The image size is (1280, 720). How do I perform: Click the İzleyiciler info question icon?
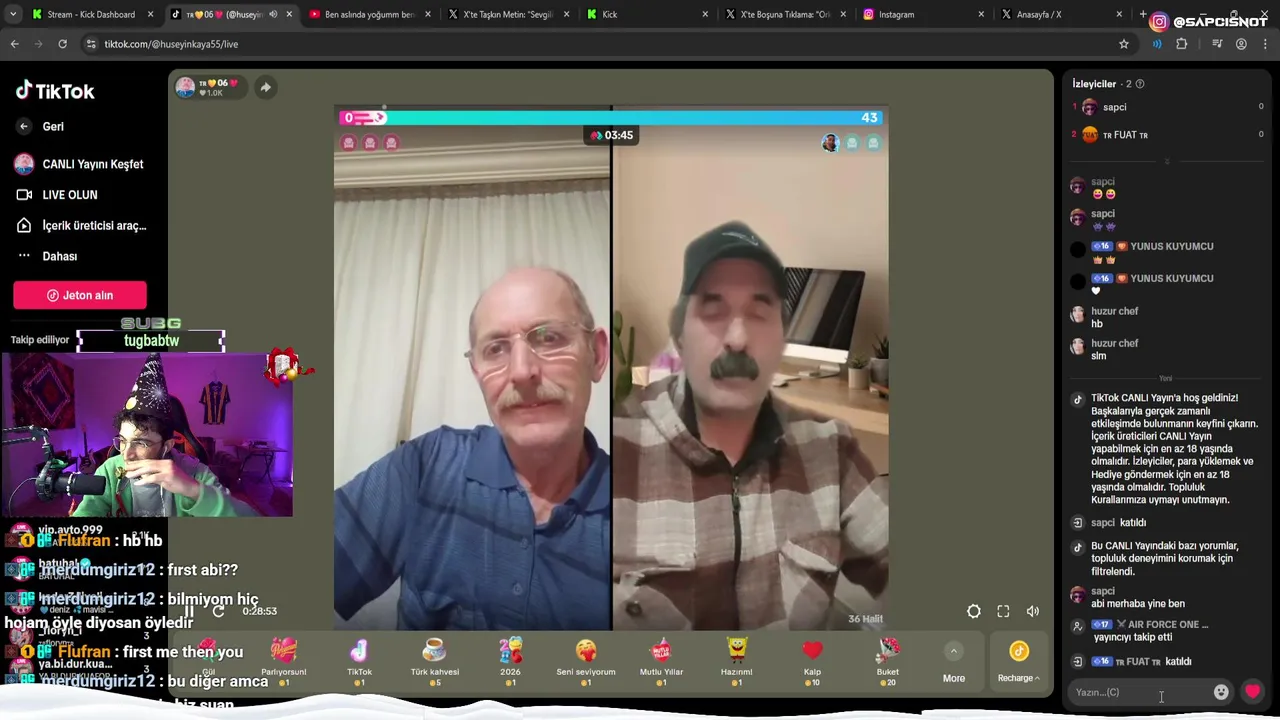[1140, 84]
